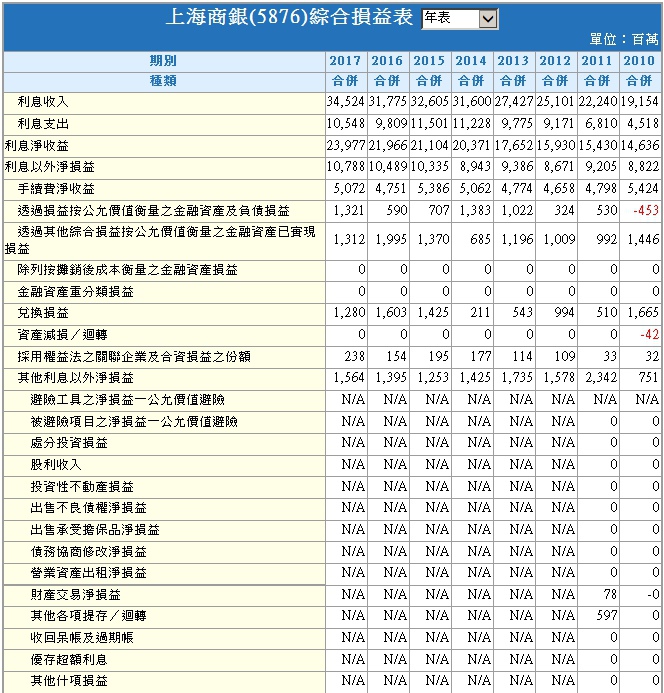Click the red -453 value
This screenshot has height=693, width=664.
tap(646, 211)
